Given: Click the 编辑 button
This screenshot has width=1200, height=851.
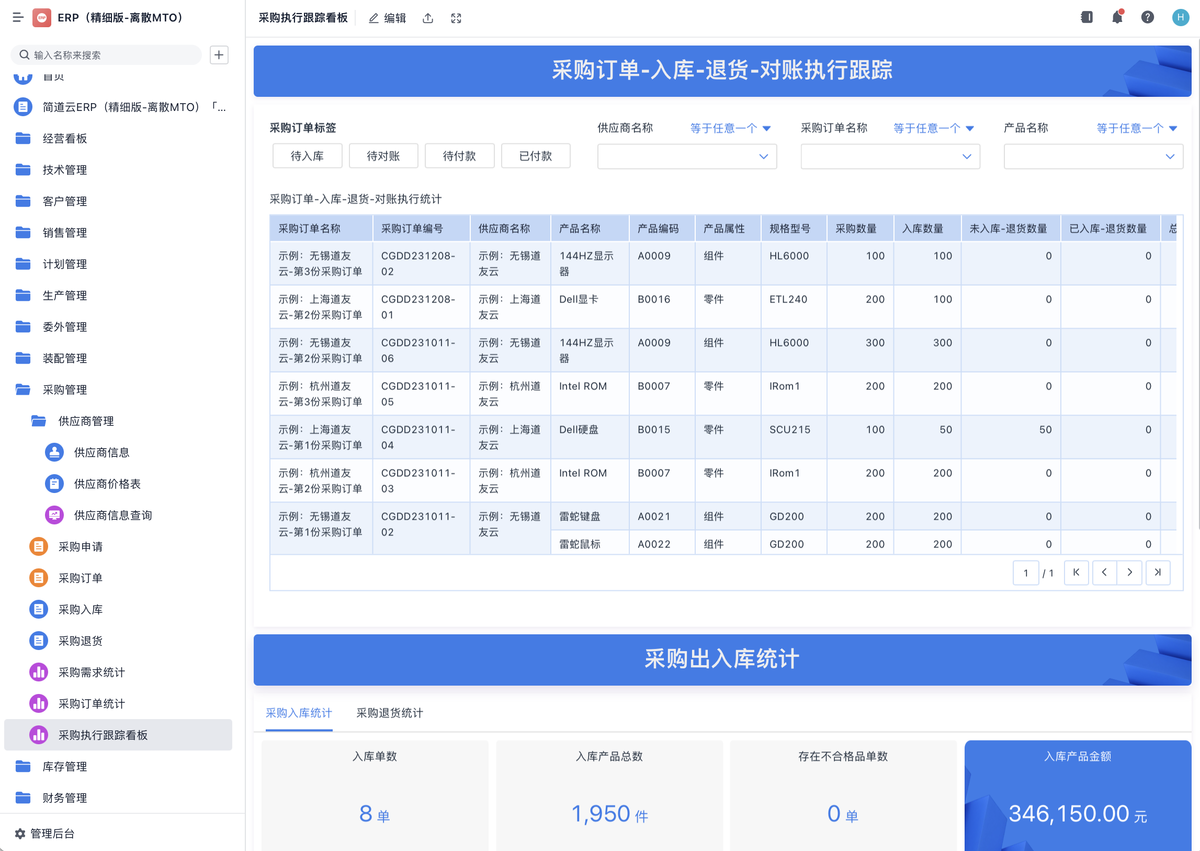Looking at the screenshot, I should pyautogui.click(x=387, y=18).
